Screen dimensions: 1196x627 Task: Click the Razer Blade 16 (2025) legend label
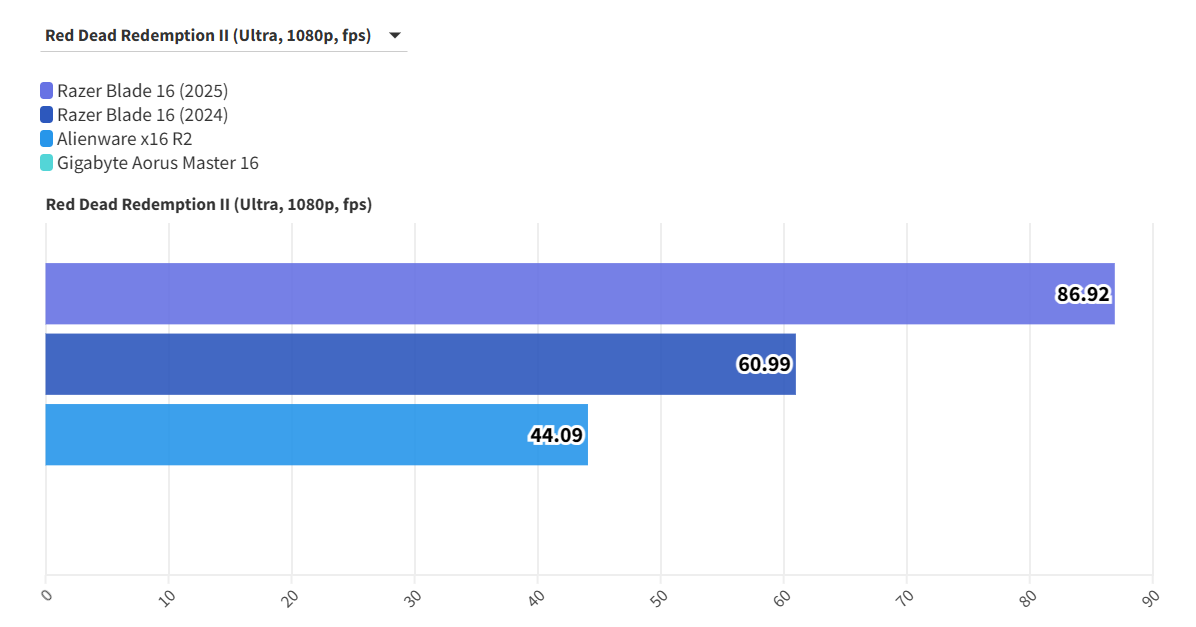pos(142,91)
